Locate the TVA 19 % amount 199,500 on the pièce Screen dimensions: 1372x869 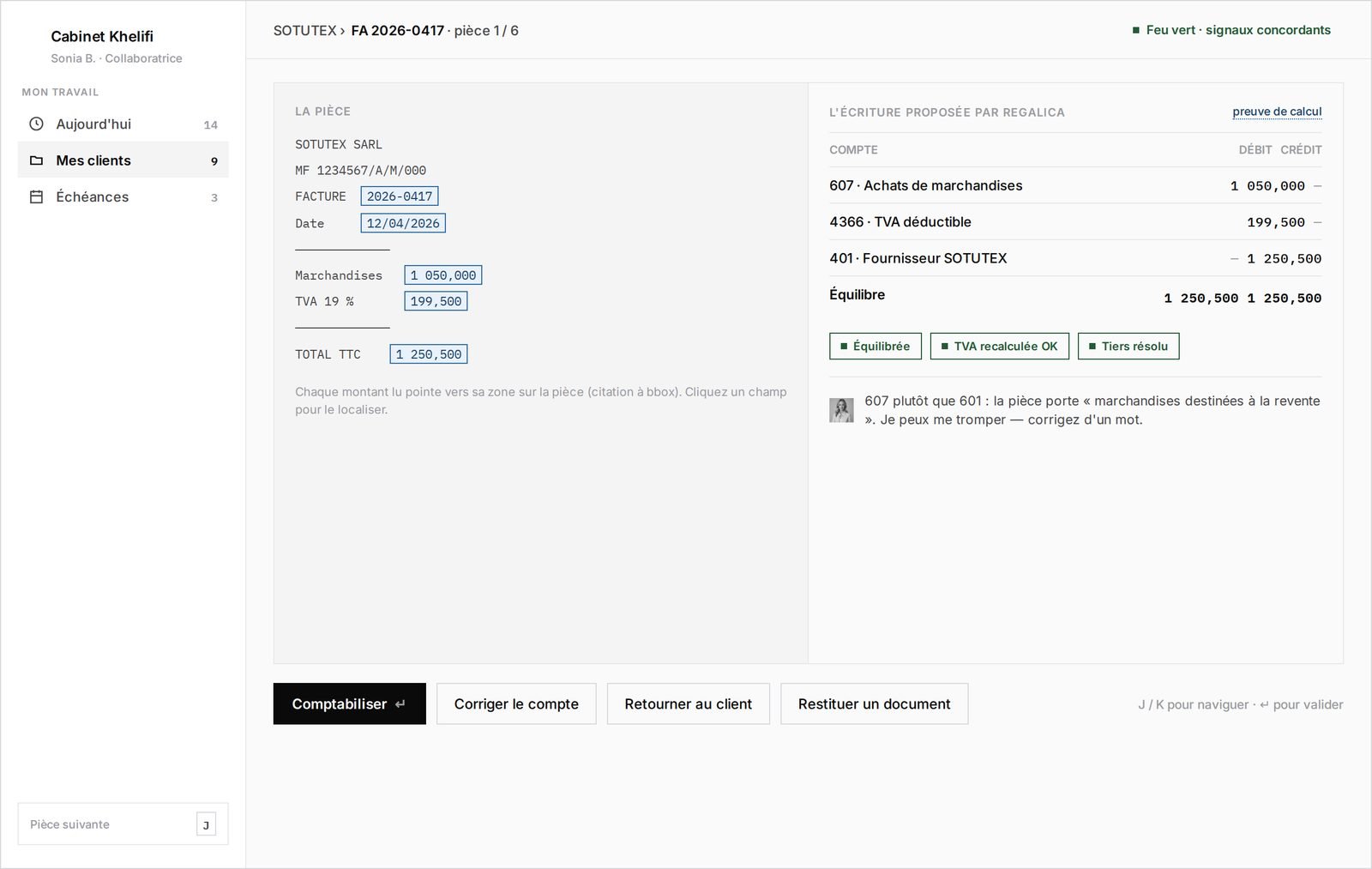tap(436, 301)
